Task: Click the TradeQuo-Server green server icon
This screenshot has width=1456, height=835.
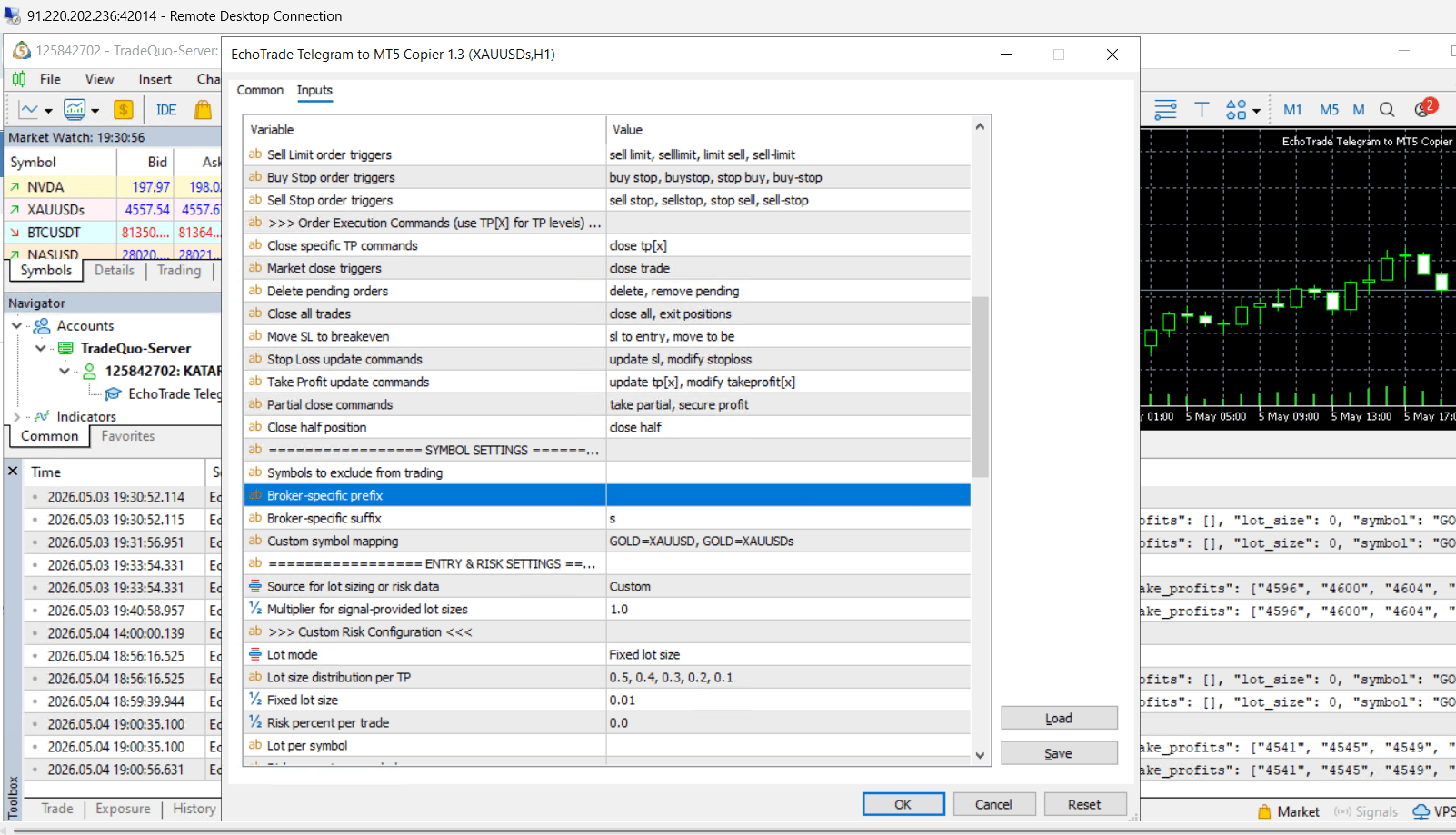Action: [x=65, y=348]
